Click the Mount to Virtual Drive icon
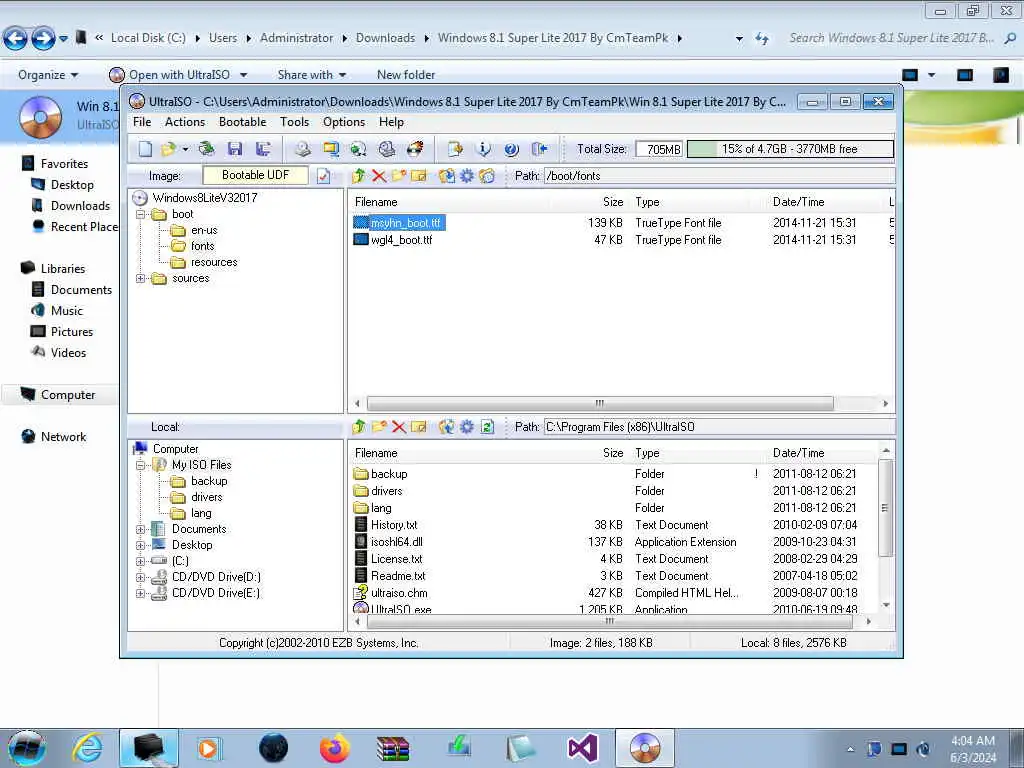 click(x=387, y=149)
